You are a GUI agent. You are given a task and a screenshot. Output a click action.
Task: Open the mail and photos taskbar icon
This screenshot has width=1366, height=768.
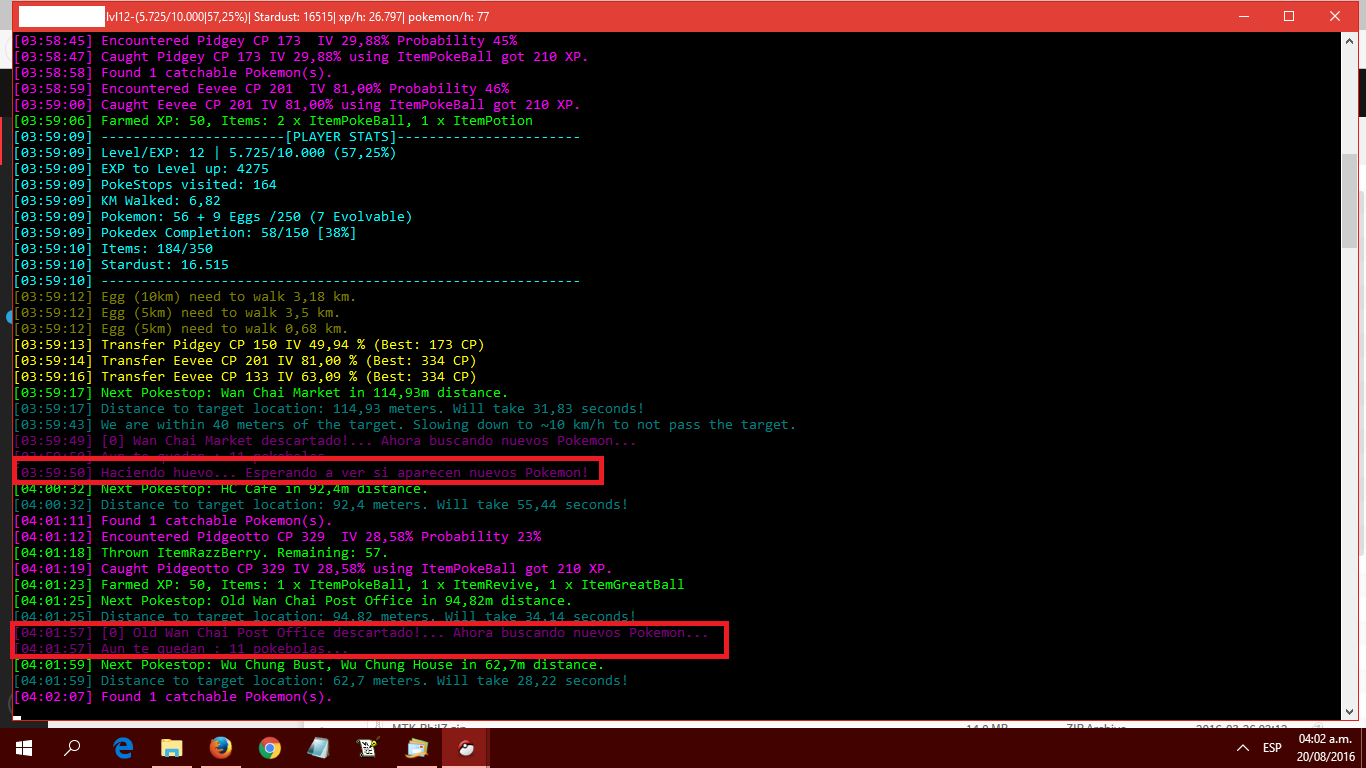(416, 747)
